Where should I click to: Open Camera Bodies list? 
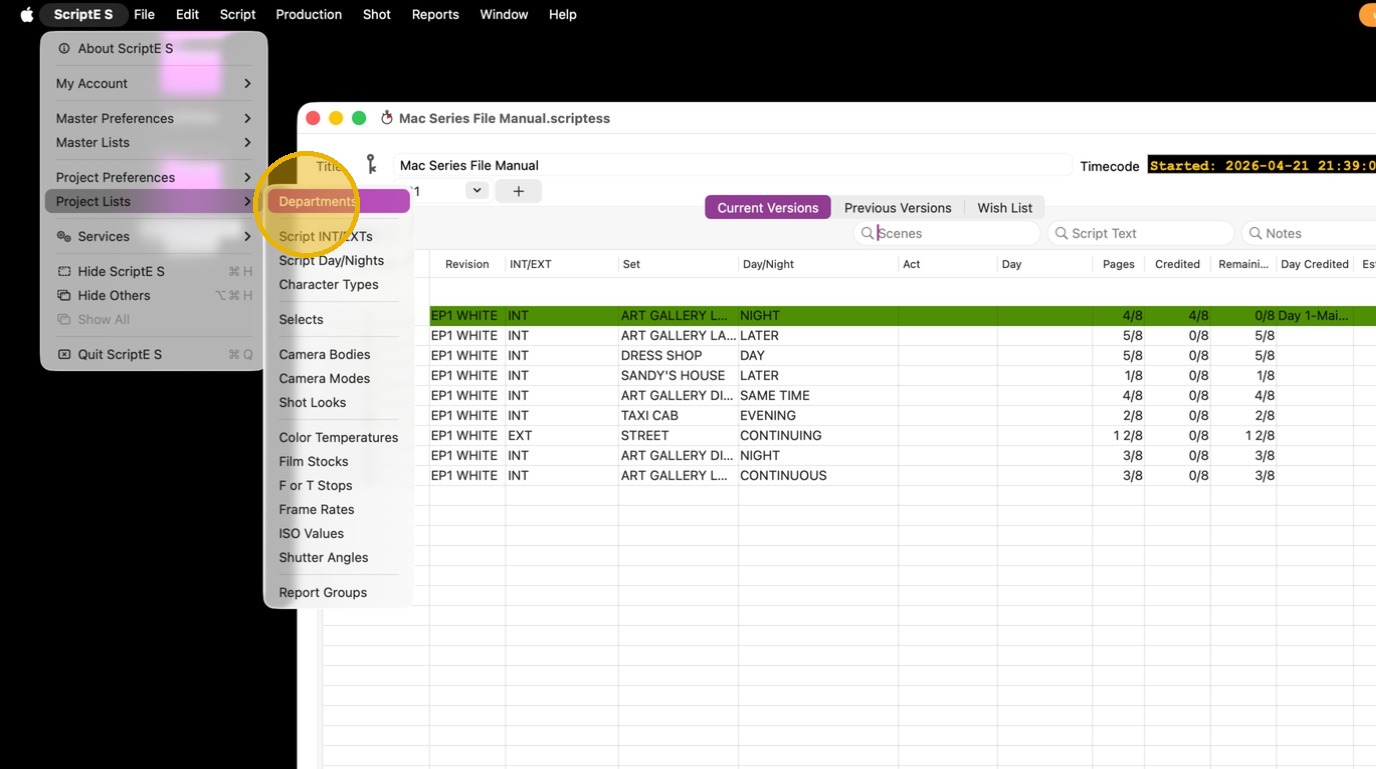tap(338, 354)
